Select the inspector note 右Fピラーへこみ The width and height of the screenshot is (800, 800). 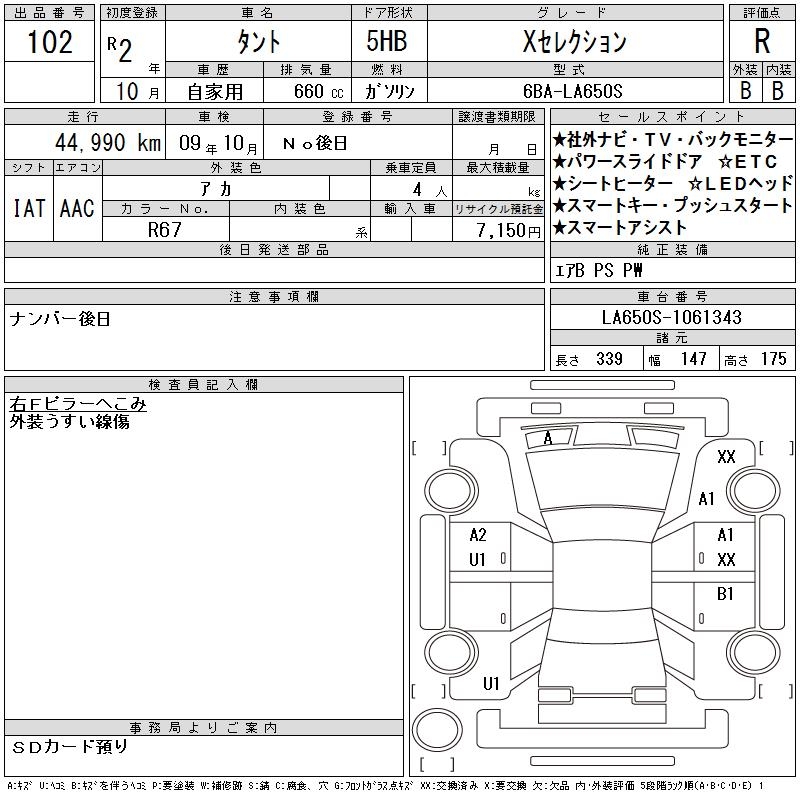pos(78,404)
